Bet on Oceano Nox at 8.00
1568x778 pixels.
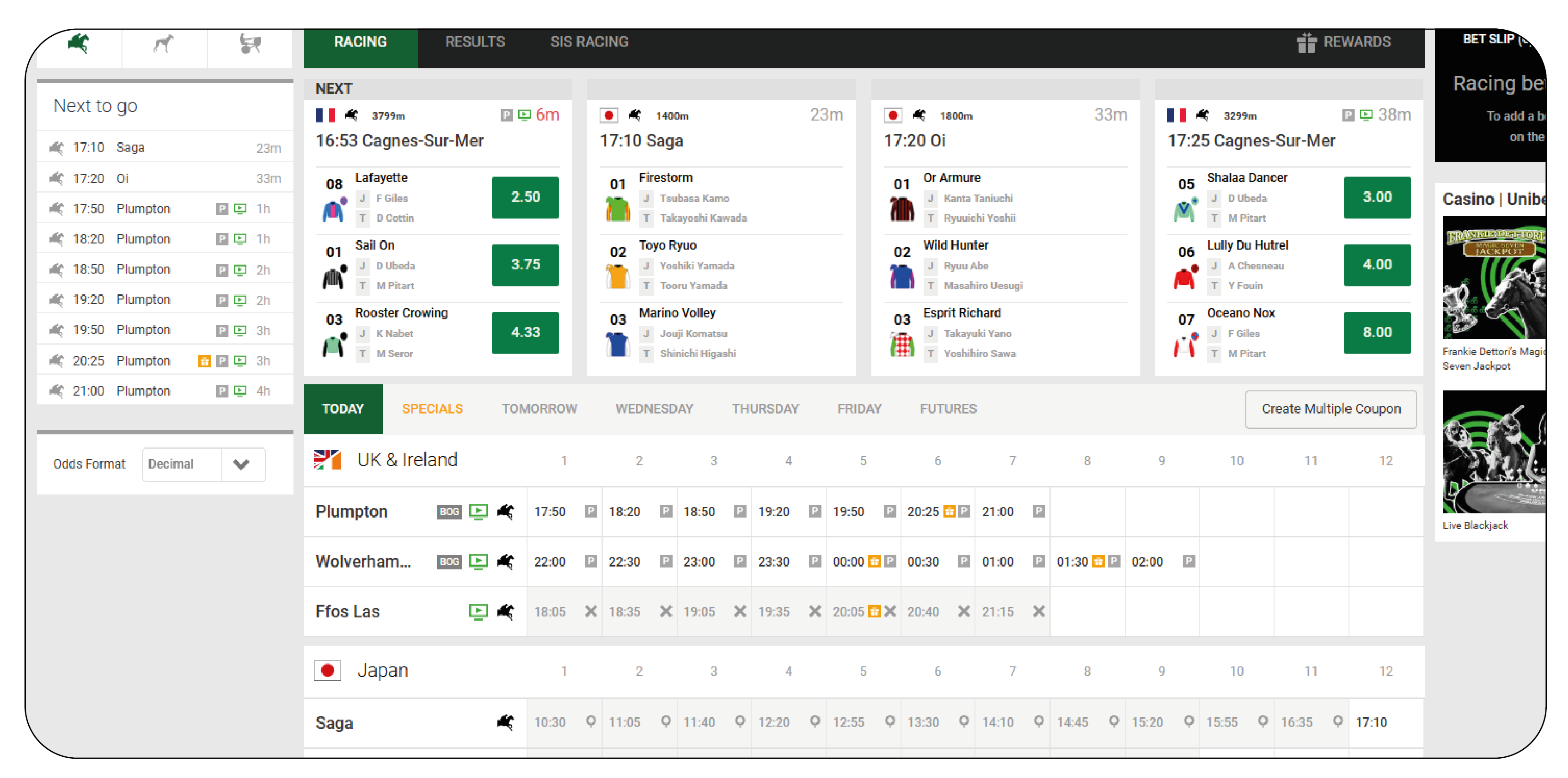click(1377, 332)
